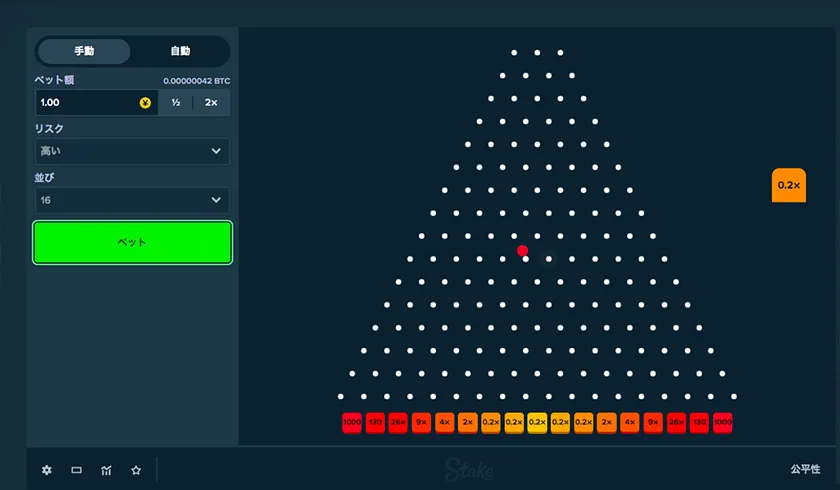Click the bet amount field showing 1.00
This screenshot has height=490, width=840.
point(96,102)
